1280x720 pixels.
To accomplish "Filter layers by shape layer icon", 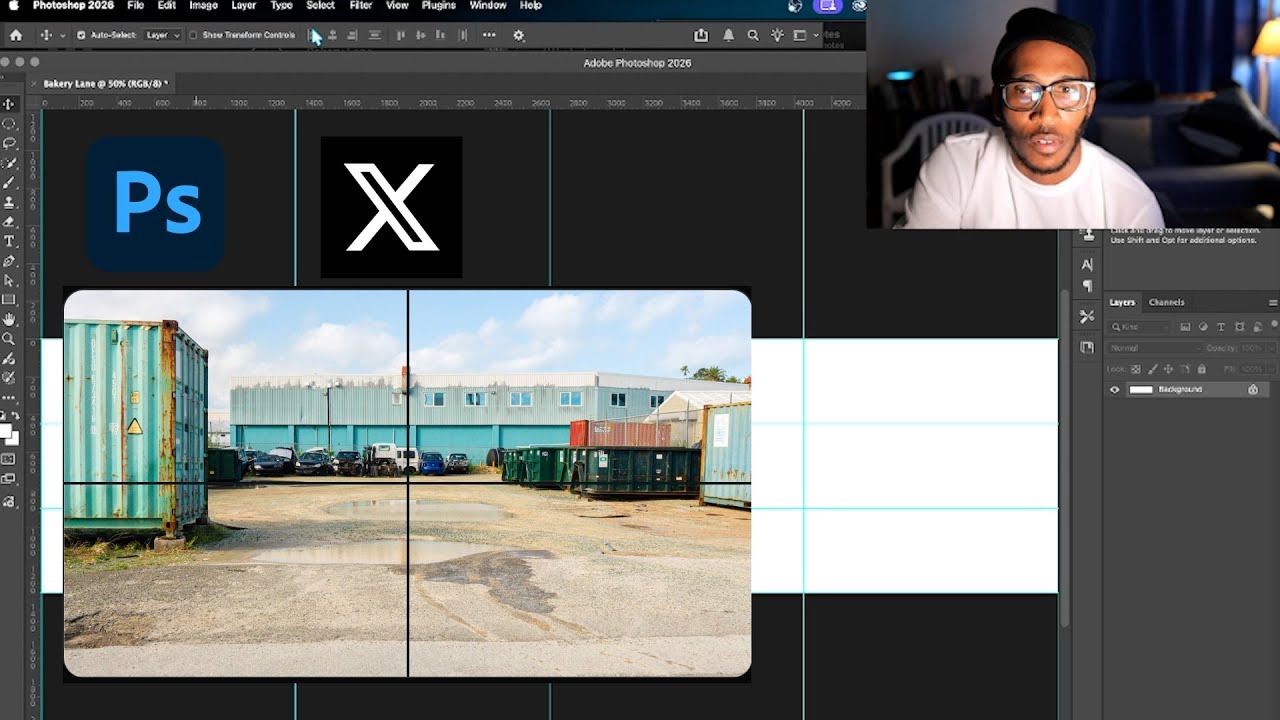I will (1240, 327).
